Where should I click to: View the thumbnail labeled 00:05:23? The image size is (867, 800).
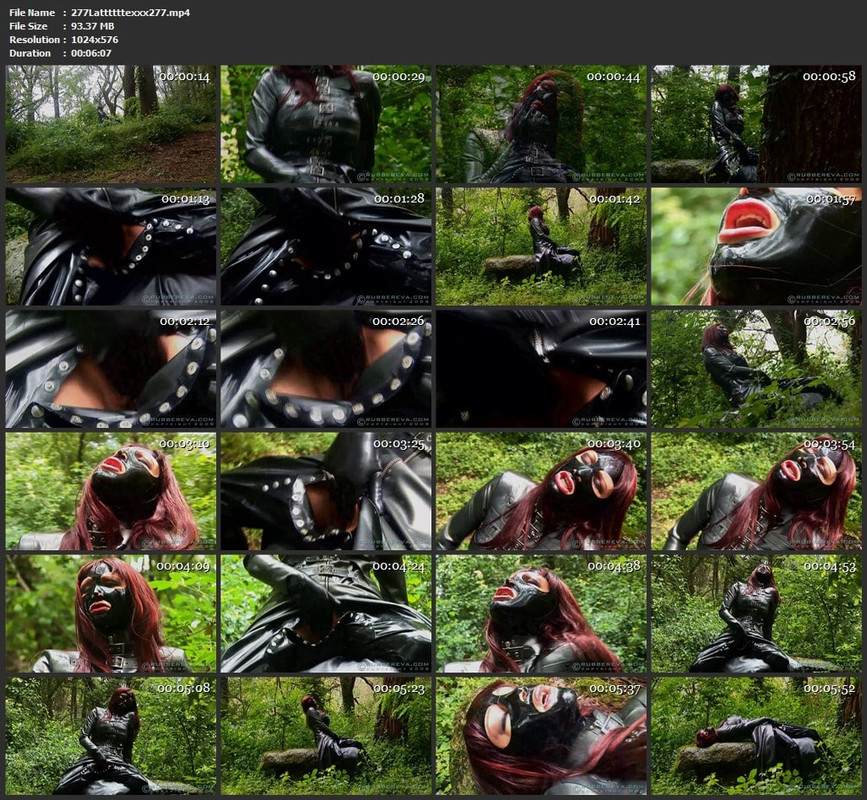pos(326,736)
